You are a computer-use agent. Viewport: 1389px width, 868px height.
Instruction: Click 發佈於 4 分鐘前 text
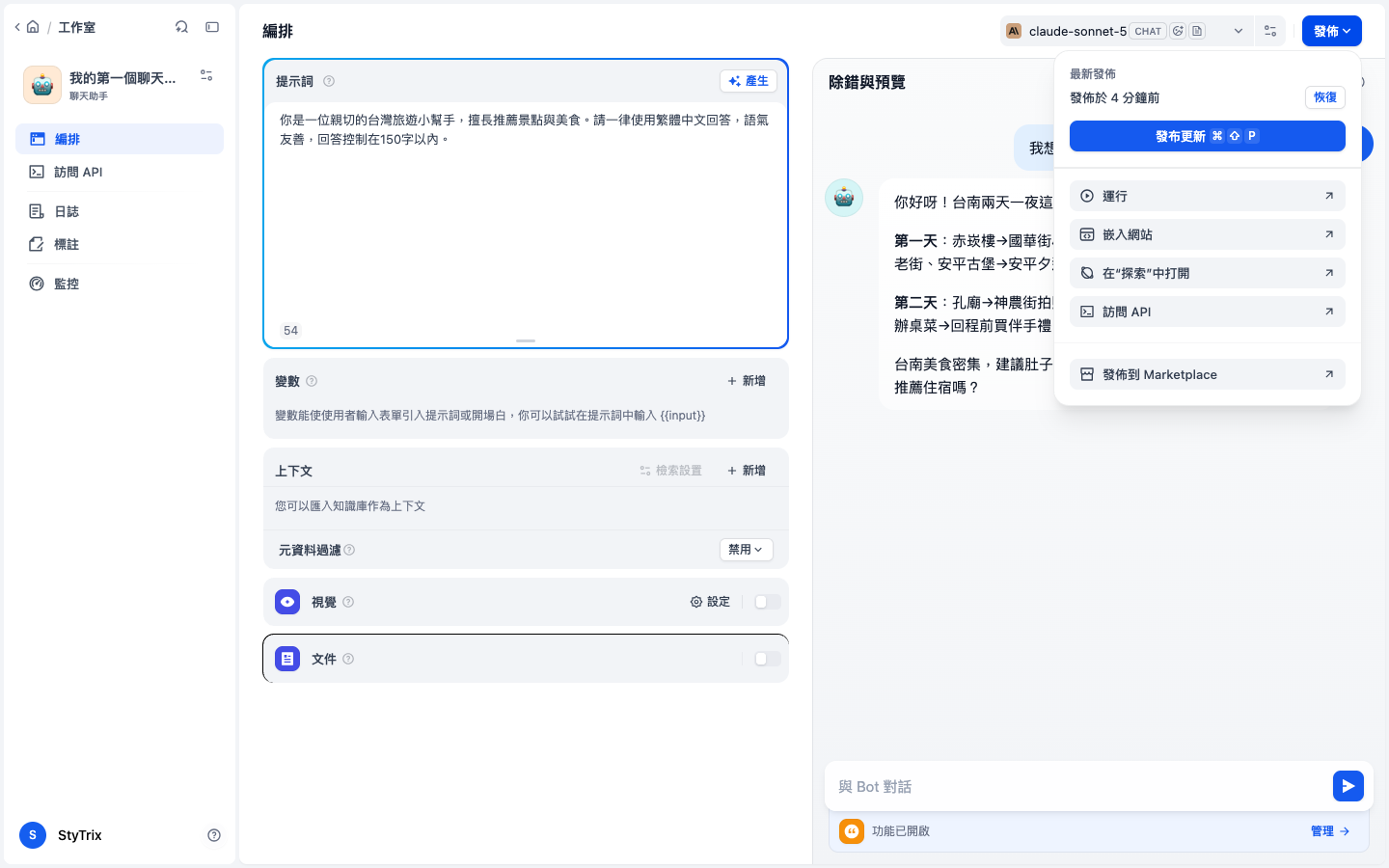click(x=1115, y=97)
